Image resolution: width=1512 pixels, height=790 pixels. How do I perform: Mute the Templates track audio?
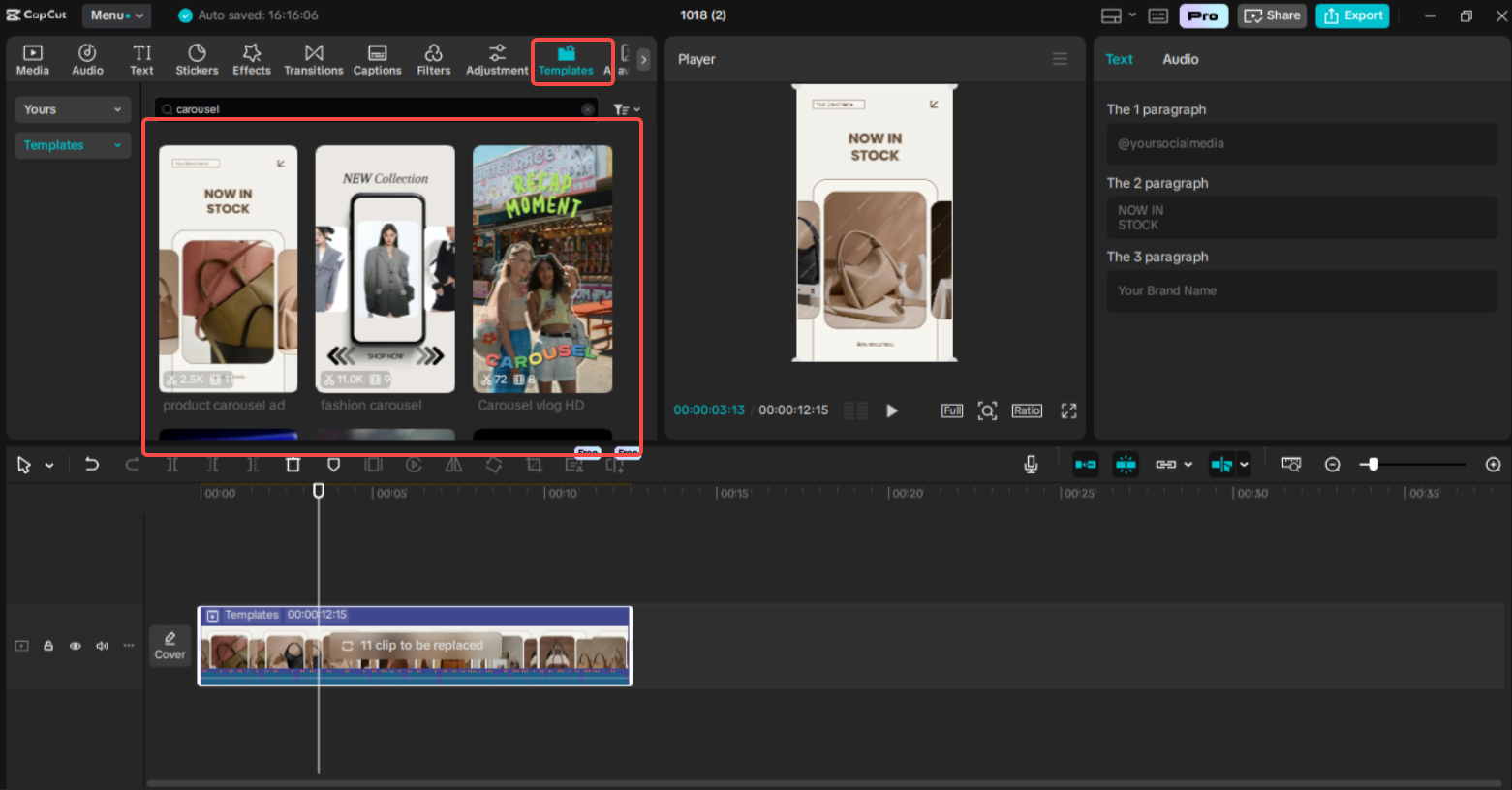102,645
